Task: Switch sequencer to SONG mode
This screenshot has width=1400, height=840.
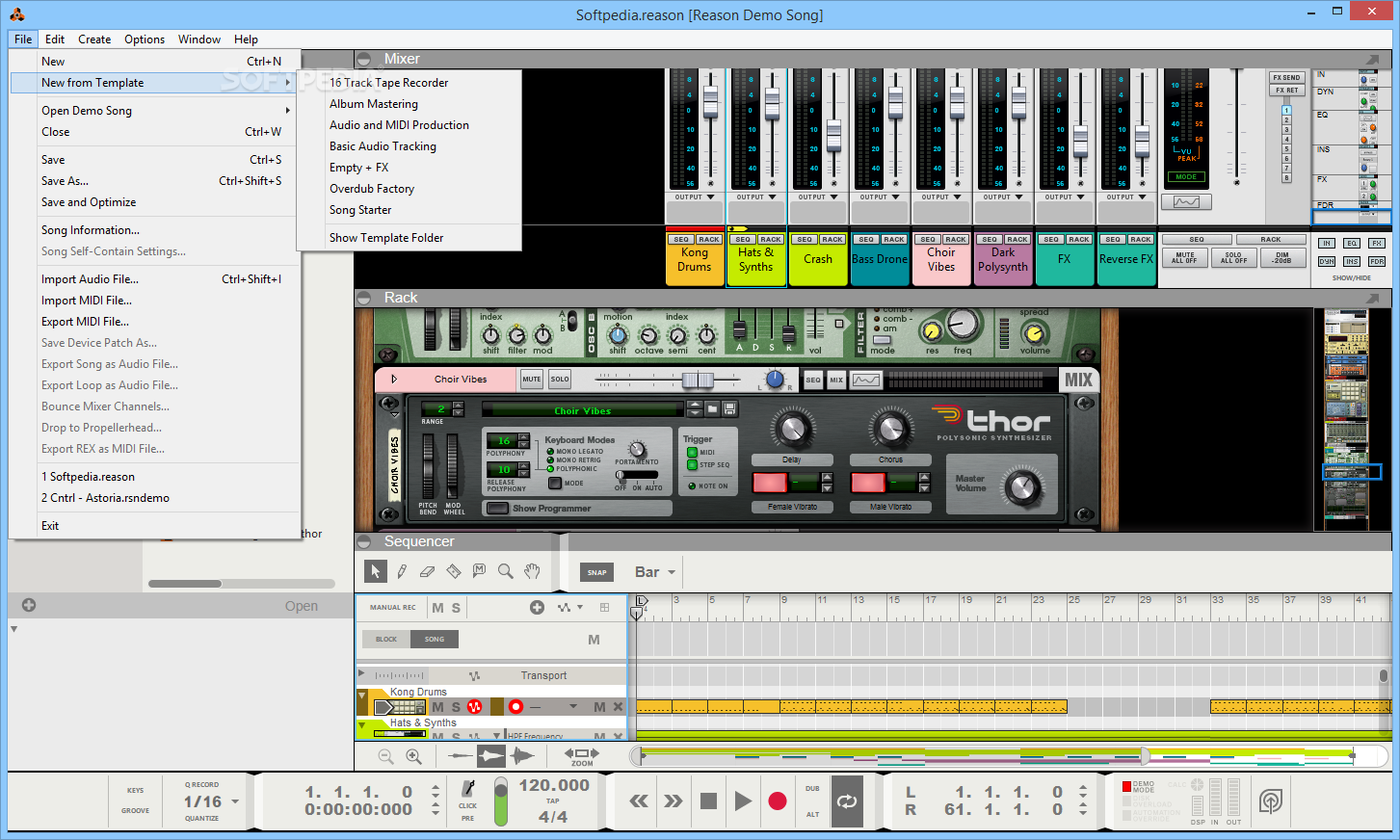Action: (435, 640)
